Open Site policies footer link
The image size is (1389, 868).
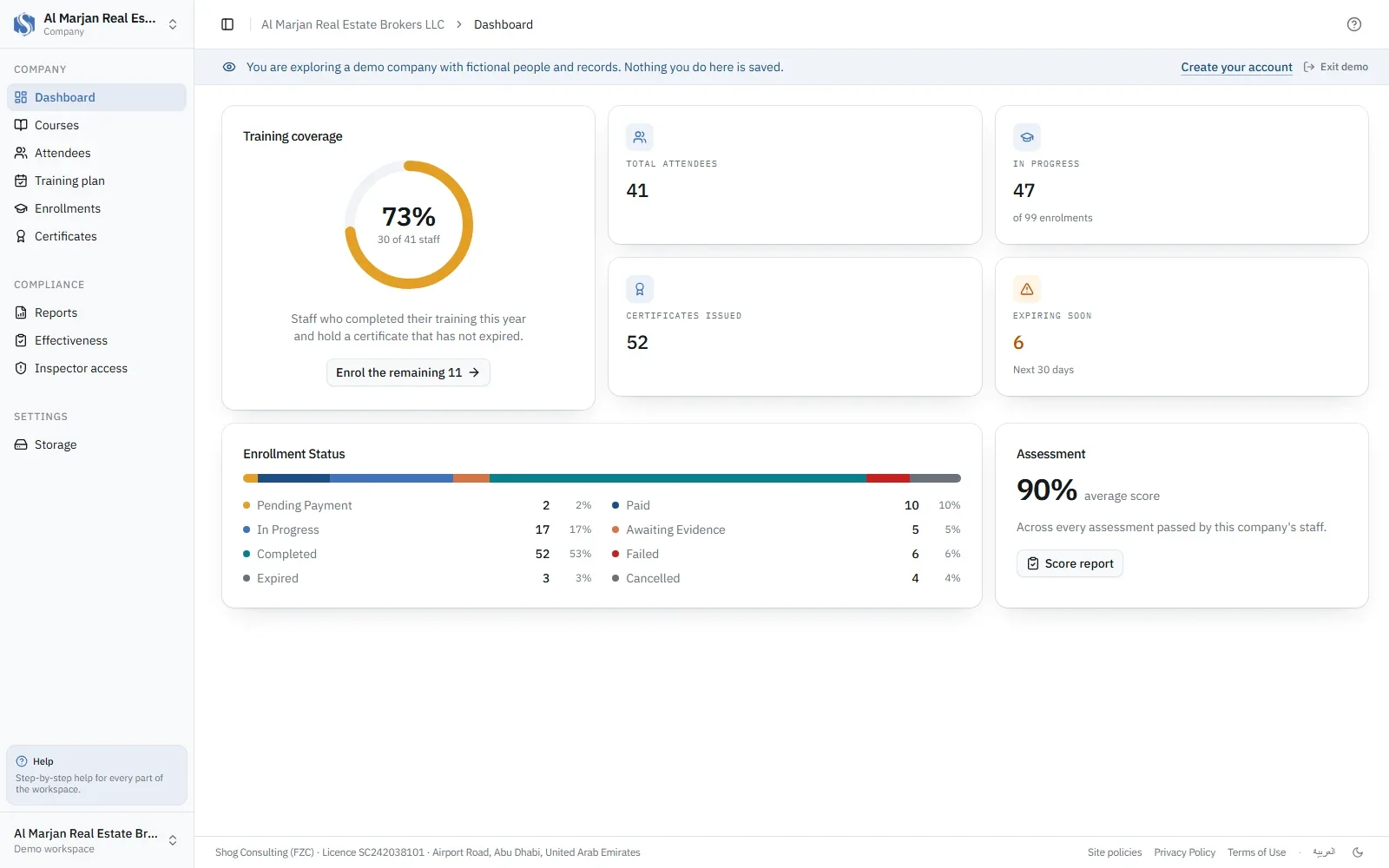click(1115, 852)
